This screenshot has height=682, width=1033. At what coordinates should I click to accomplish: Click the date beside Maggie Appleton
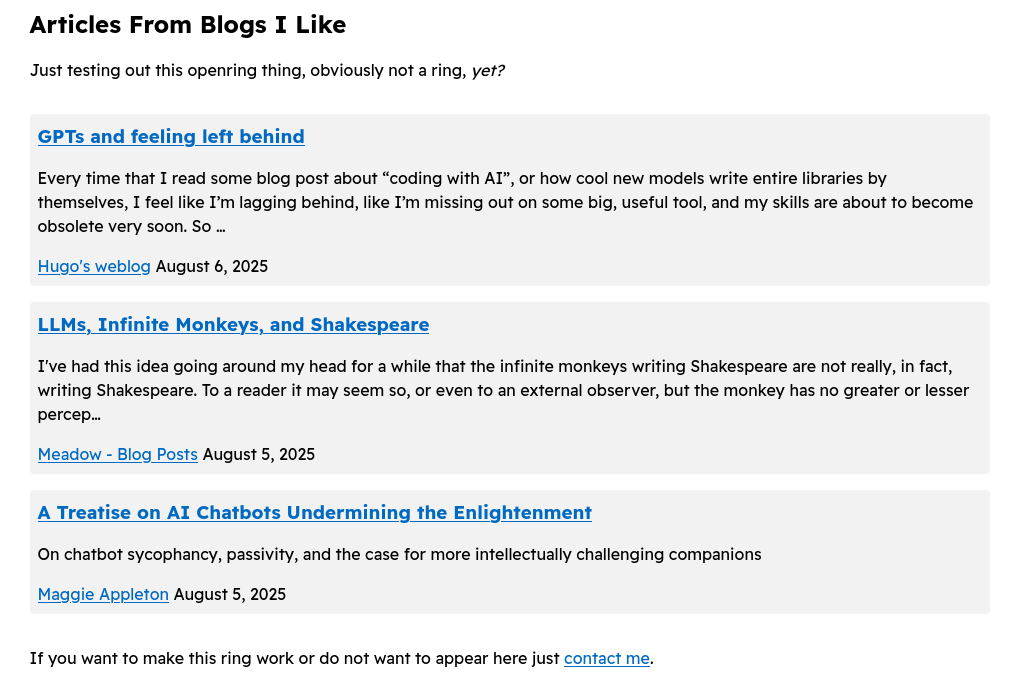[229, 594]
